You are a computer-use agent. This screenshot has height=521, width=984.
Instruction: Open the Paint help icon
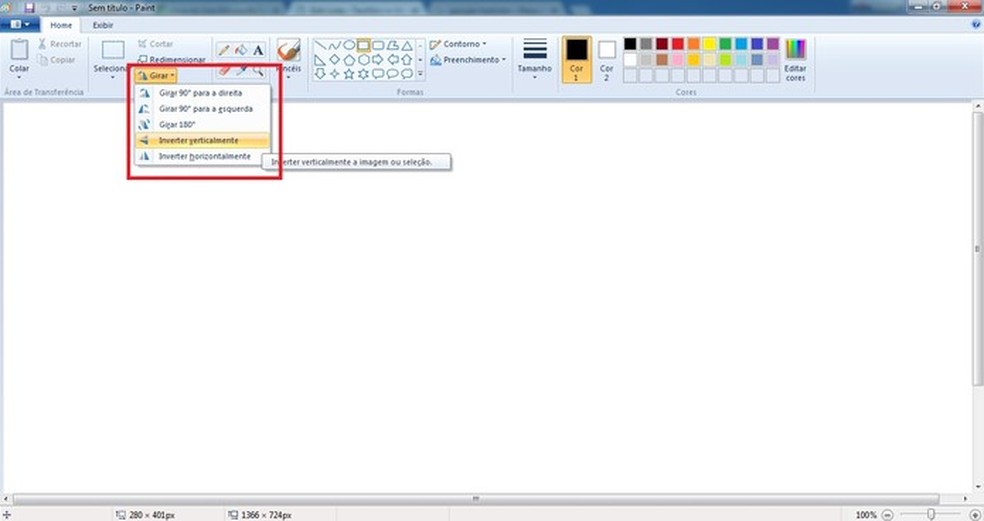976,24
